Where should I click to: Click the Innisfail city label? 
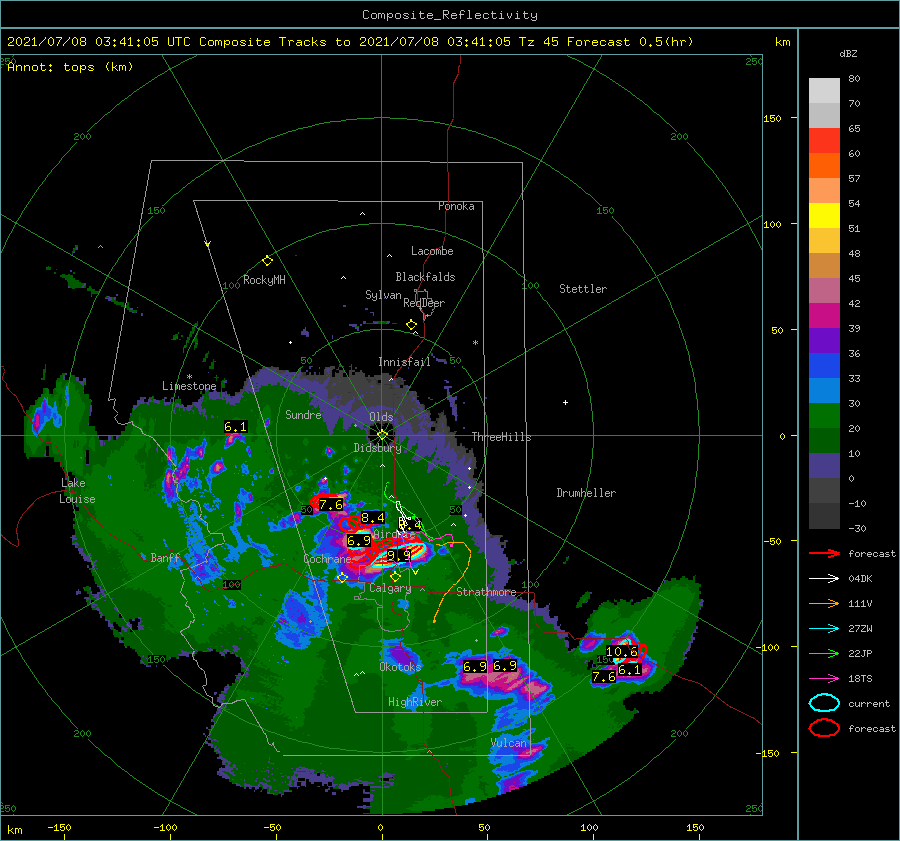pos(404,362)
